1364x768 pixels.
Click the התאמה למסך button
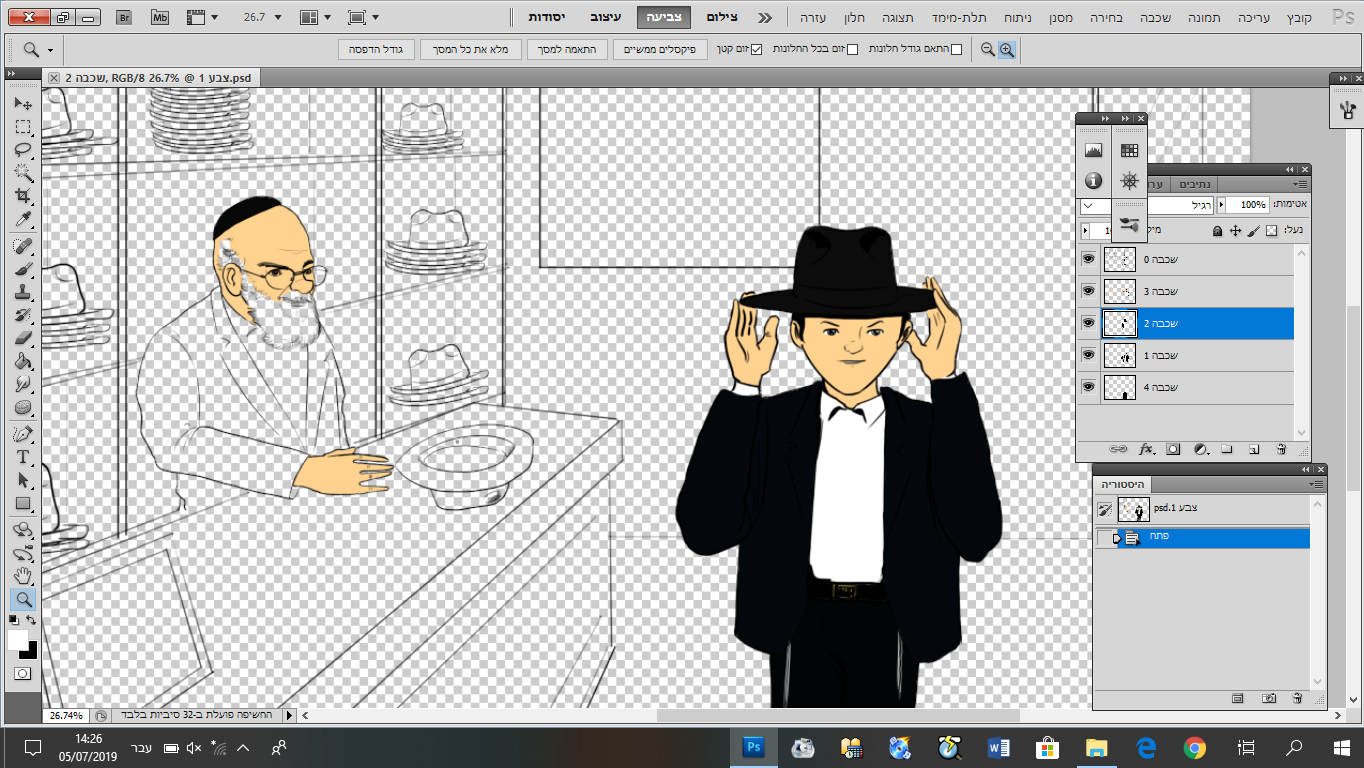(x=568, y=49)
